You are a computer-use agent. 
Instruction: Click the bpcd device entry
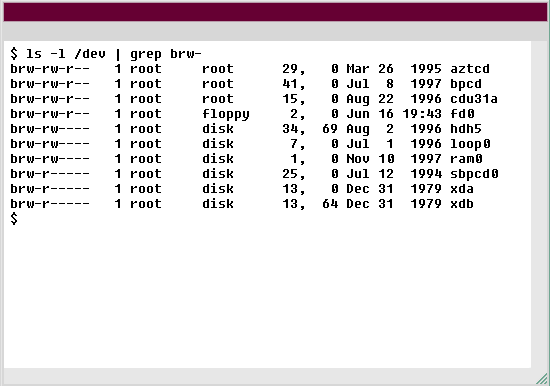click(x=466, y=84)
